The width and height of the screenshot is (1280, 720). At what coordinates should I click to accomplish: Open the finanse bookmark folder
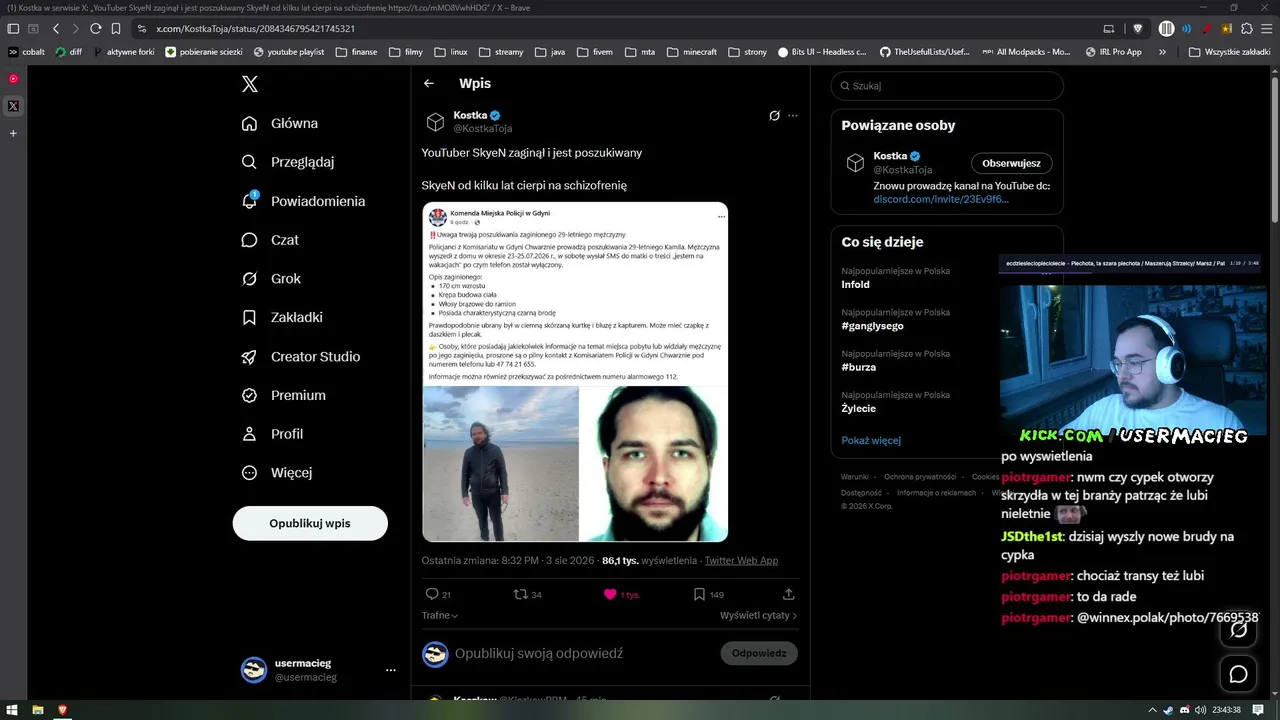click(x=358, y=52)
